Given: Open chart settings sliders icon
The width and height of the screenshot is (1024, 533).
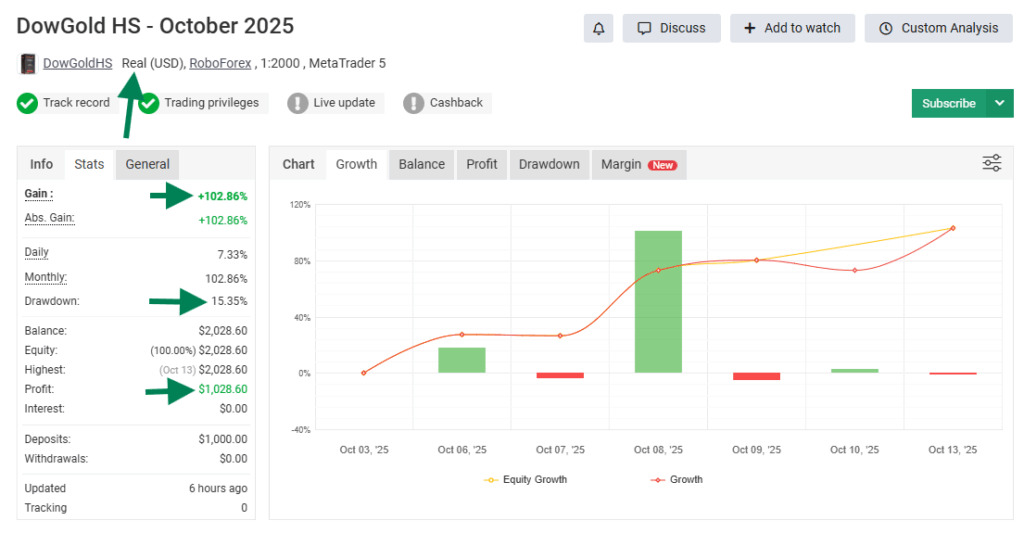Looking at the screenshot, I should point(991,164).
